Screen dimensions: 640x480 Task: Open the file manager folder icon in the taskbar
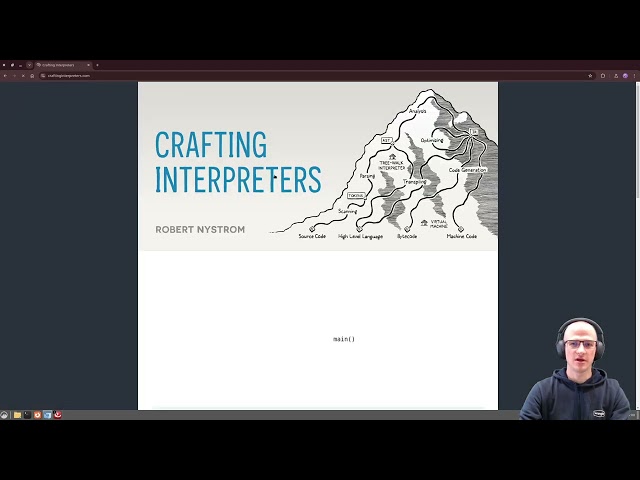17,415
